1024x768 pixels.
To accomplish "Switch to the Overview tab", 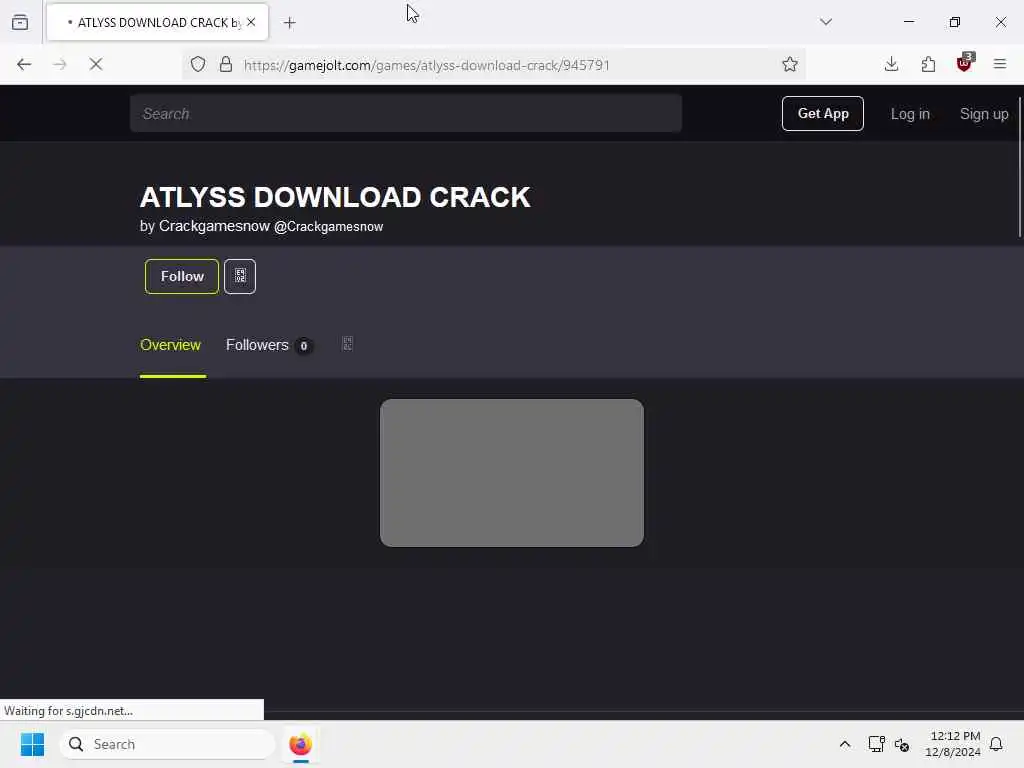I will [170, 345].
